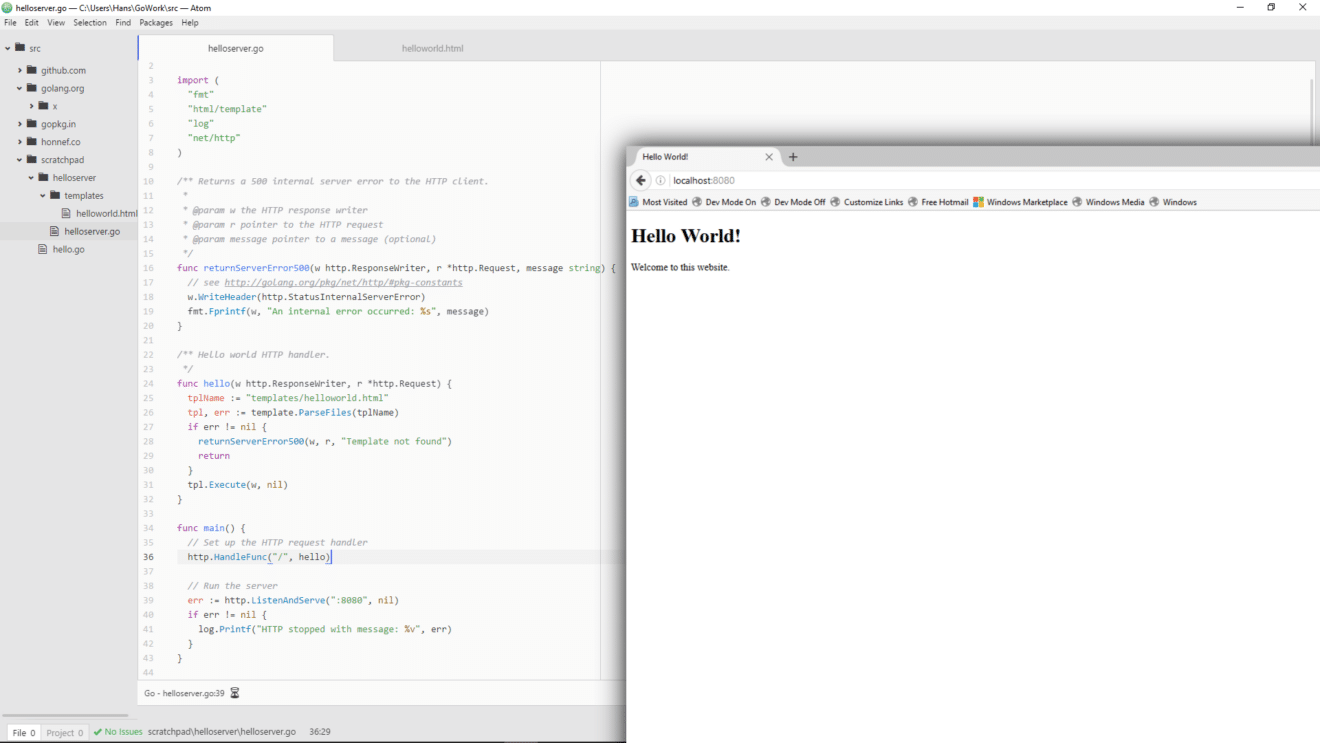Click the file icon of helloworld.html in tree
Viewport: 1320px width, 743px height.
pos(67,213)
